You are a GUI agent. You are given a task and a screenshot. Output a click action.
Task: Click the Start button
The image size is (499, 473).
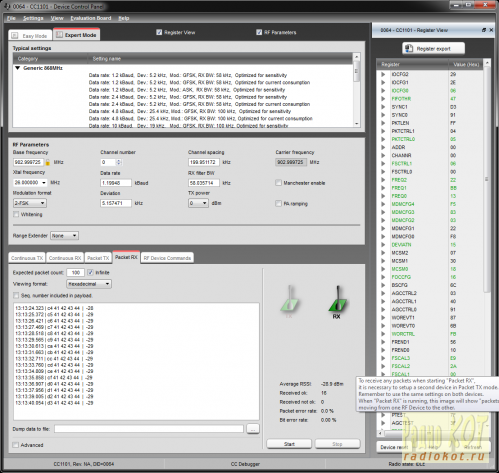(x=289, y=444)
